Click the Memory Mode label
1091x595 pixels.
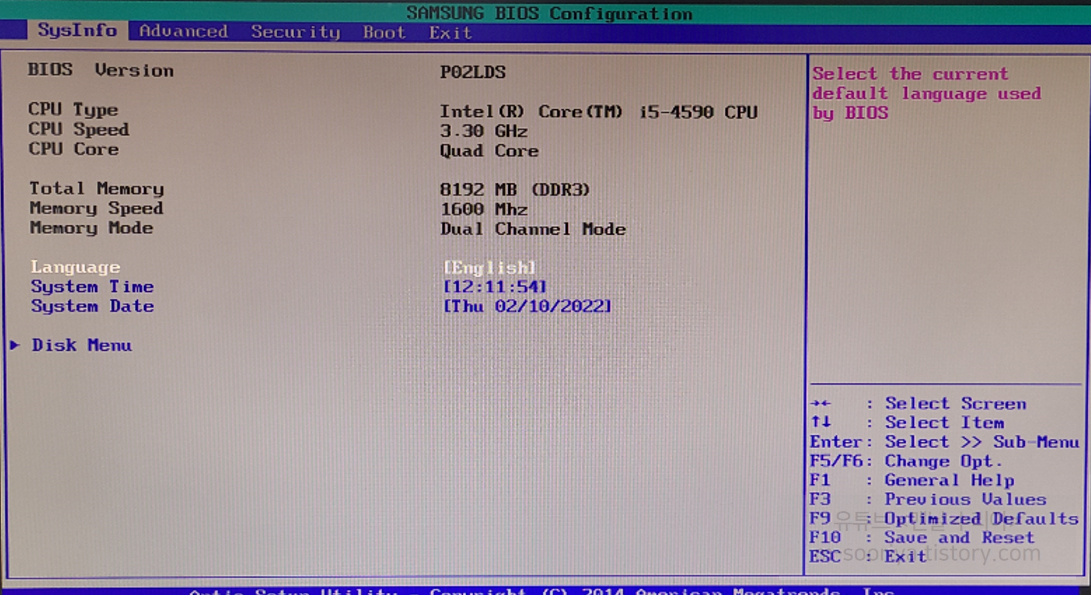pyautogui.click(x=91, y=228)
